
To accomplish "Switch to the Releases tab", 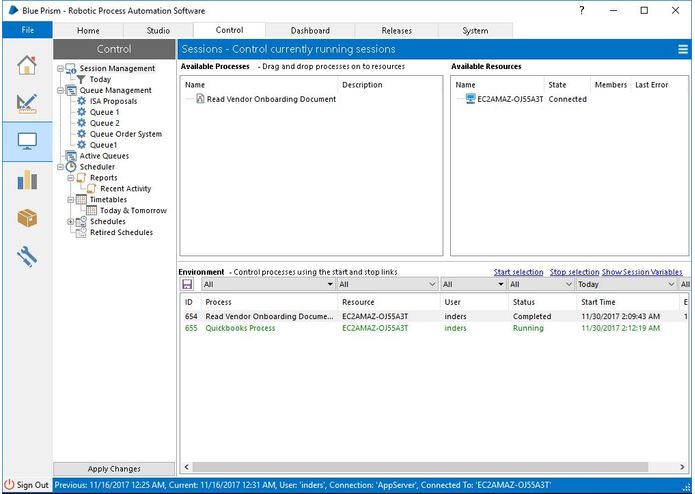I will 397,31.
